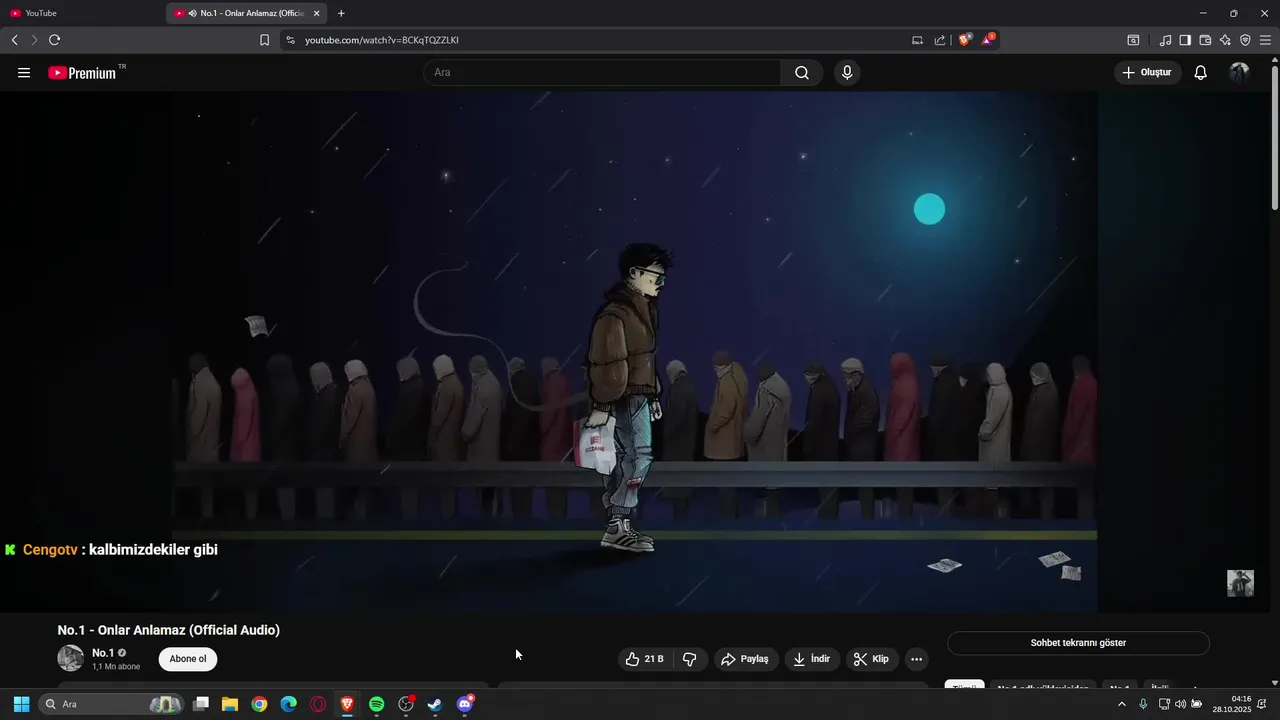This screenshot has height=720, width=1280.
Task: Open the browser main menu
Action: [1265, 40]
